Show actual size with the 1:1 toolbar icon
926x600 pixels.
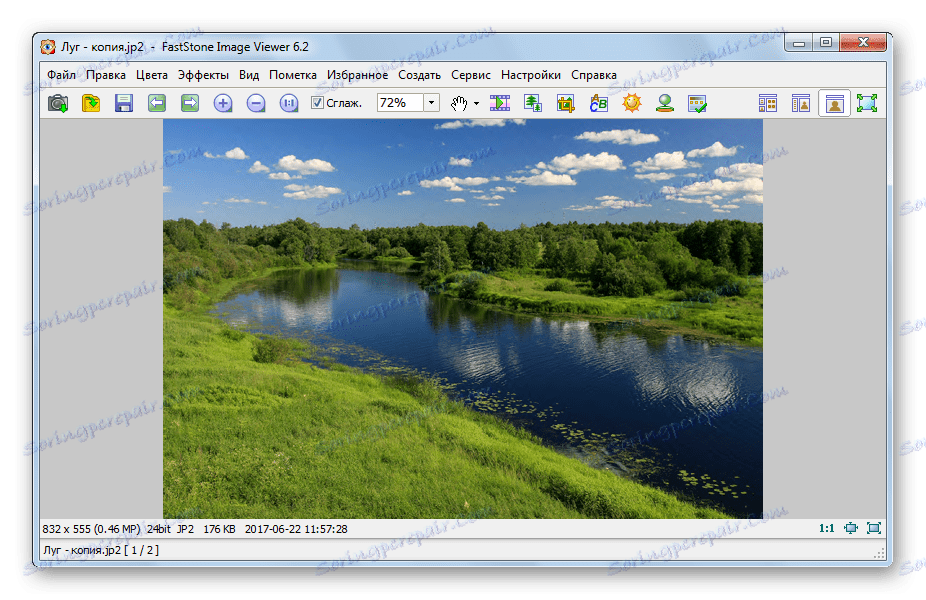(289, 103)
